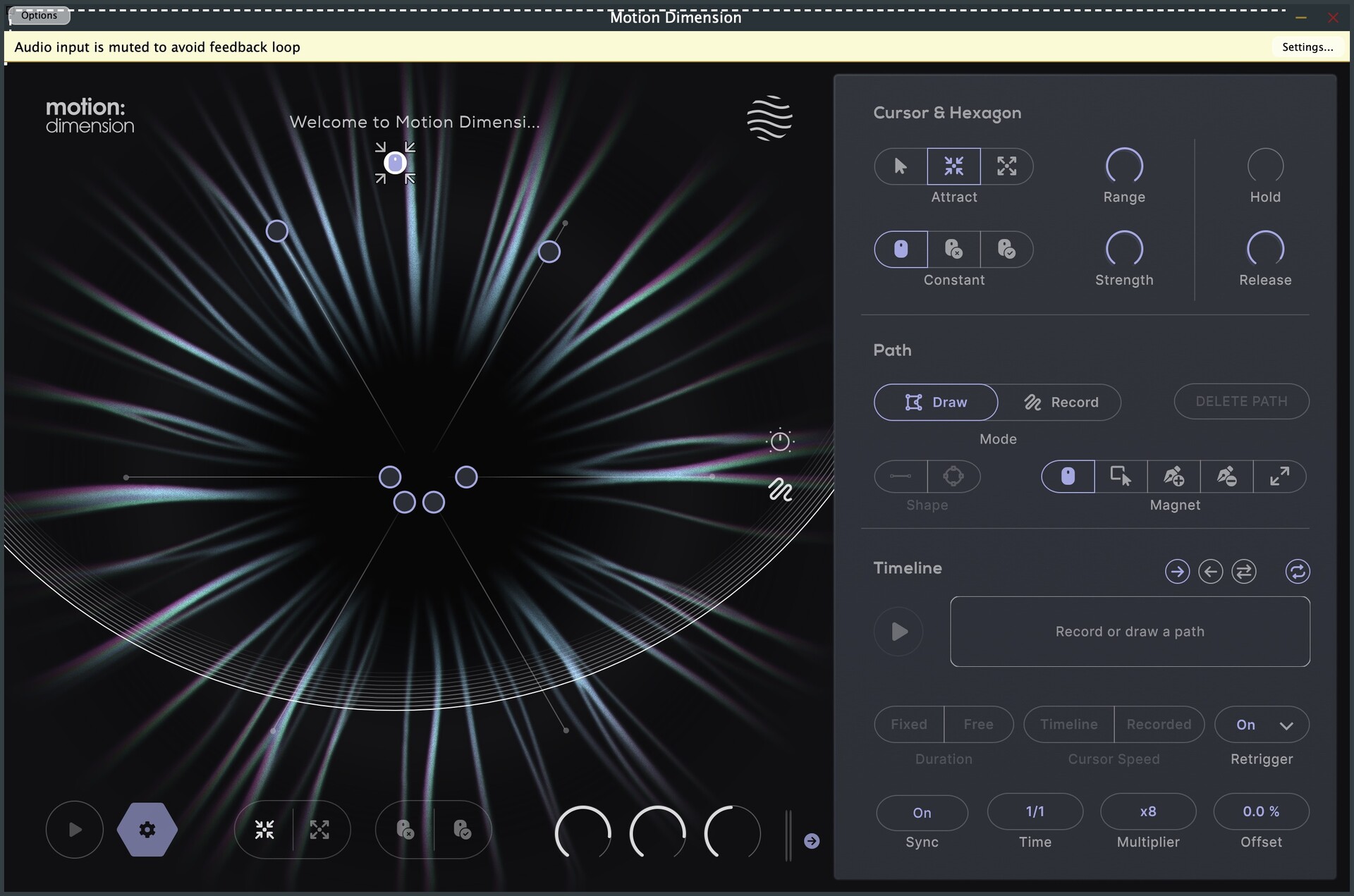Open the Retrigger dropdown
The height and width of the screenshot is (896, 1354).
[1262, 724]
